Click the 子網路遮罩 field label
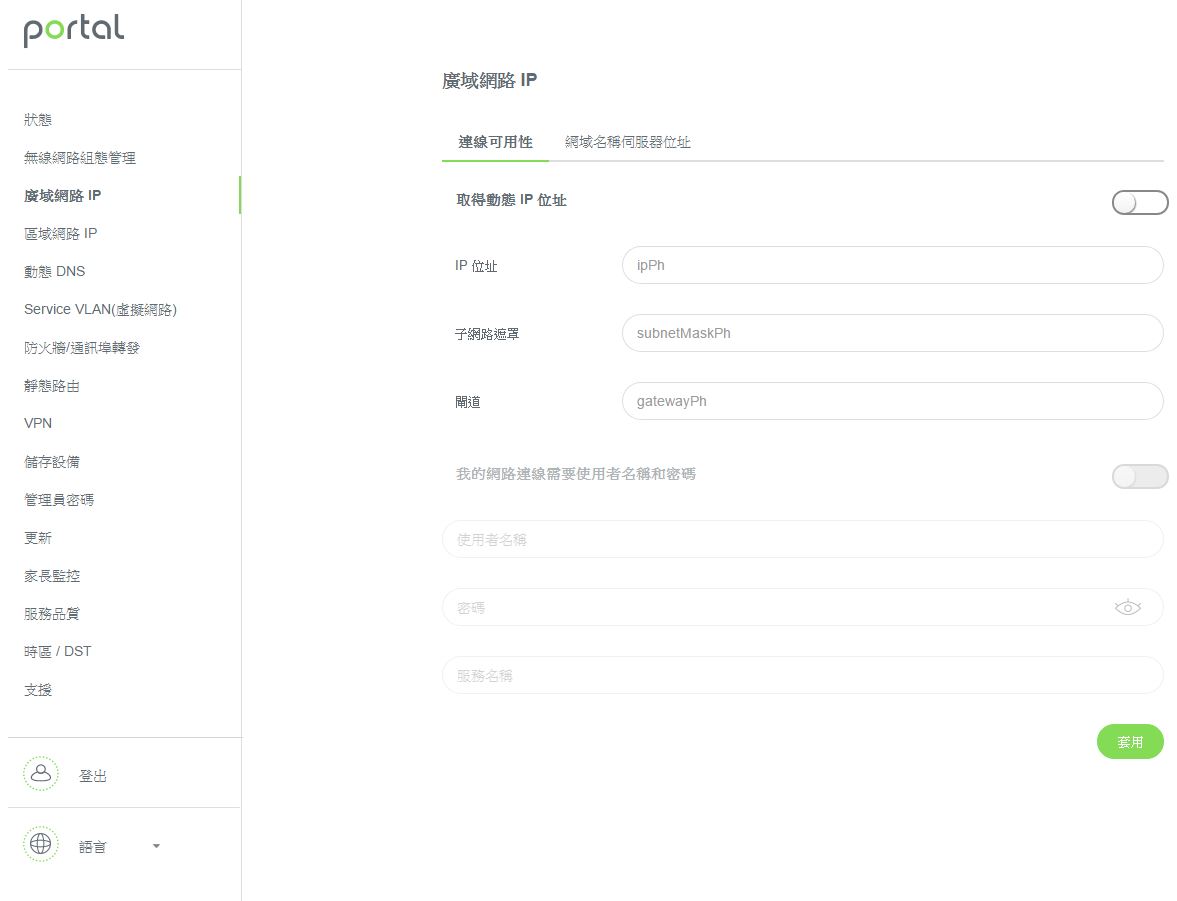Image resolution: width=1177 pixels, height=901 pixels. tap(487, 333)
